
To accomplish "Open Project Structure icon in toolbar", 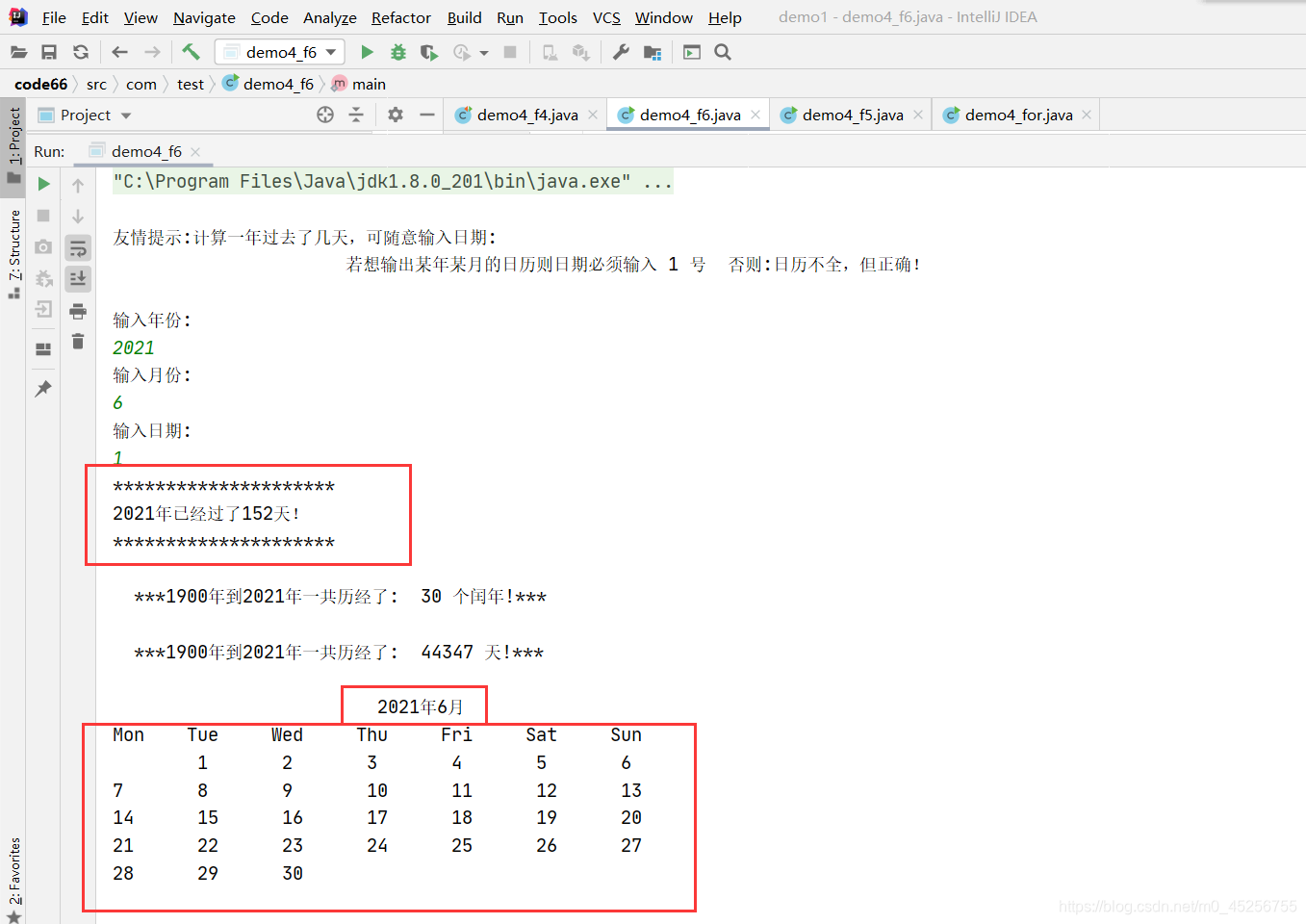I will 653,52.
